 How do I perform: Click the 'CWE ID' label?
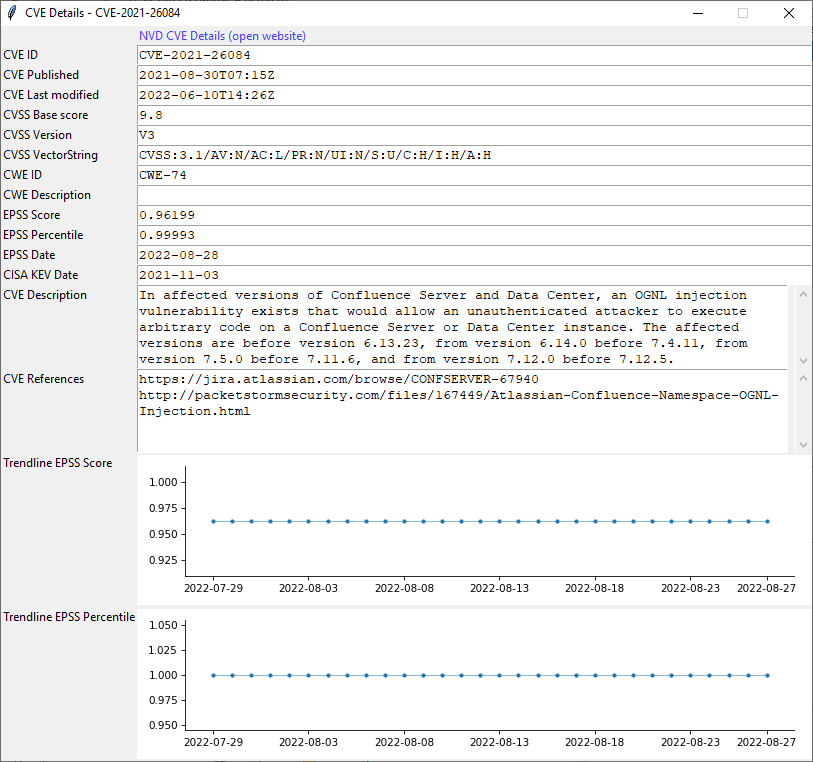pyautogui.click(x=22, y=175)
